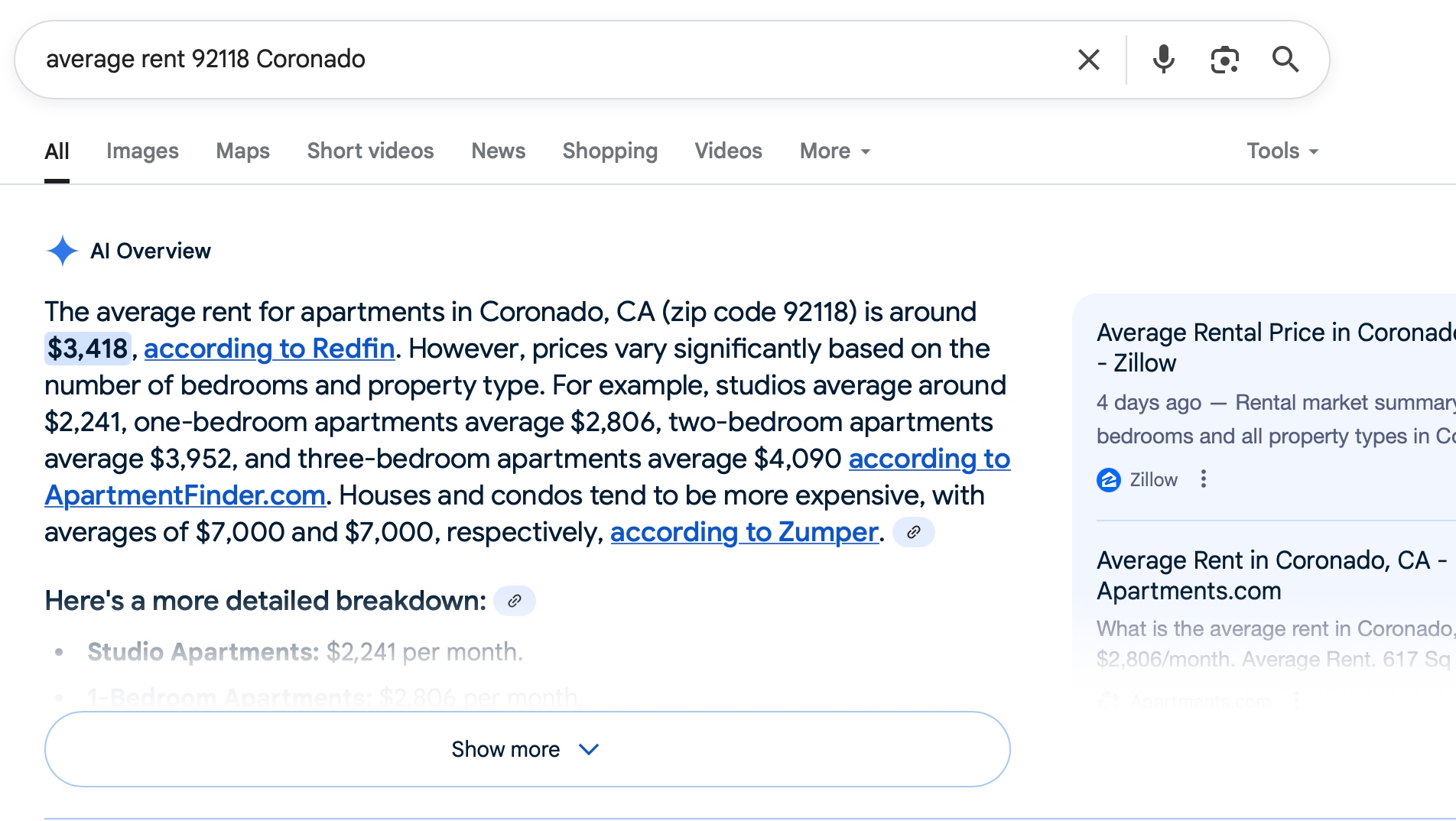The width and height of the screenshot is (1456, 821).
Task: Click the link icon beside detailed breakdown heading
Action: [515, 601]
